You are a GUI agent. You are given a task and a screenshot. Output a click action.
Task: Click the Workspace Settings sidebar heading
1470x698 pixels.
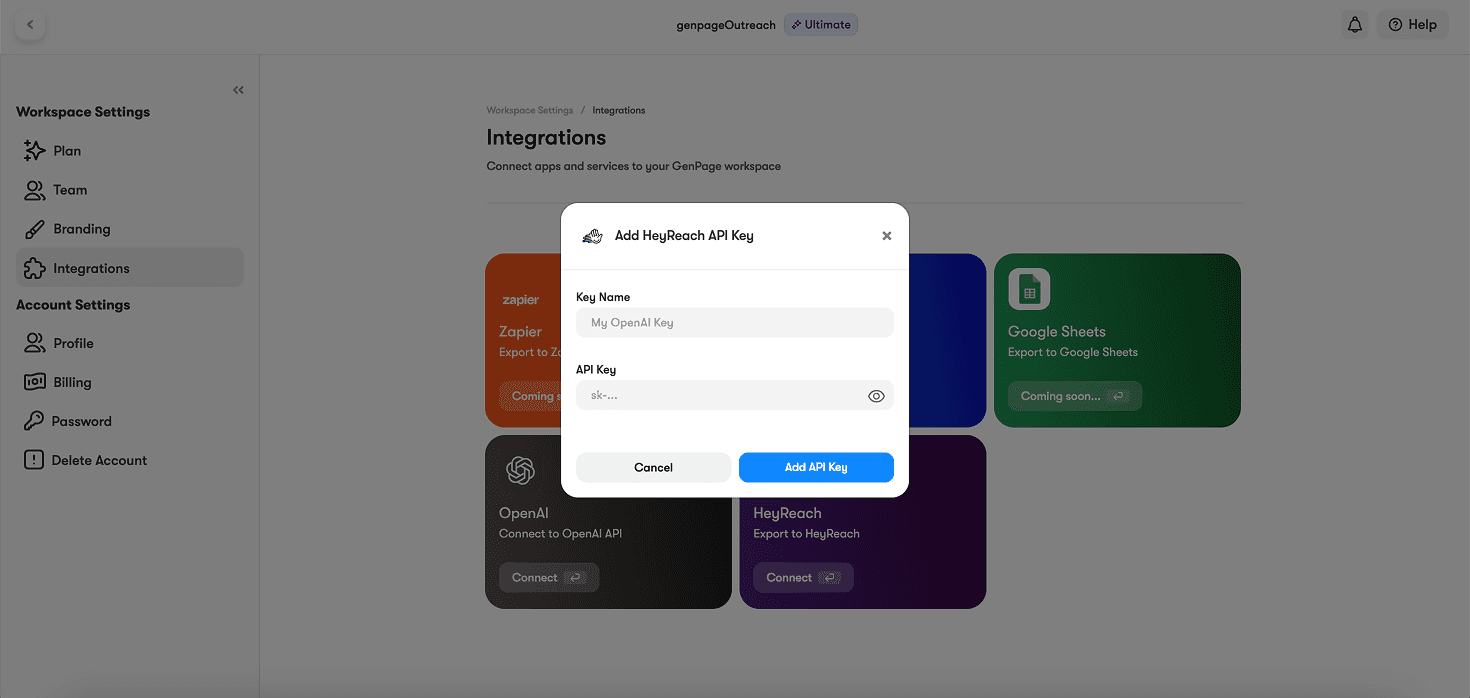[83, 112]
